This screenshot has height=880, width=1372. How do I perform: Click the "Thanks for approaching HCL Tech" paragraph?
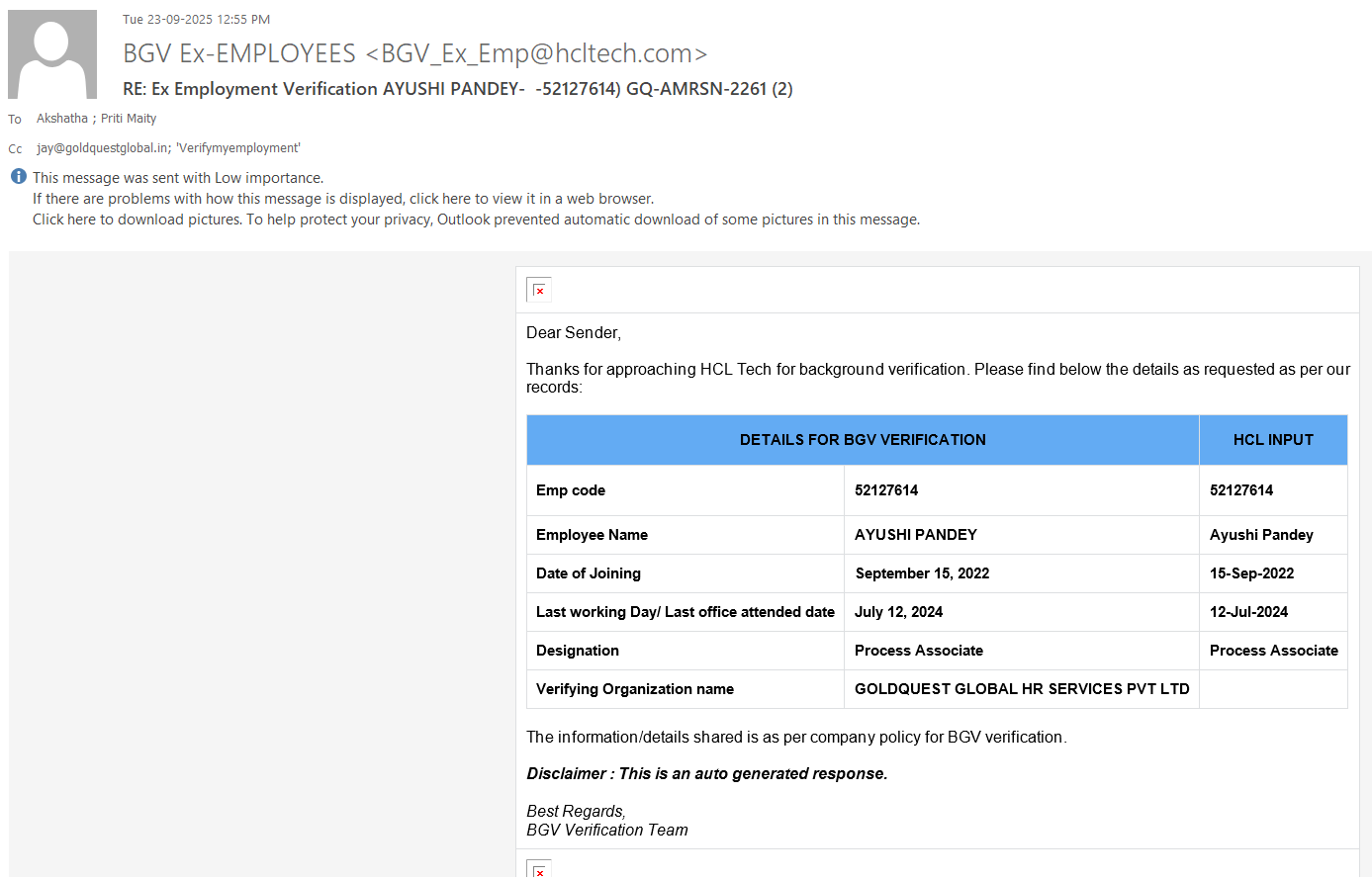coord(938,378)
